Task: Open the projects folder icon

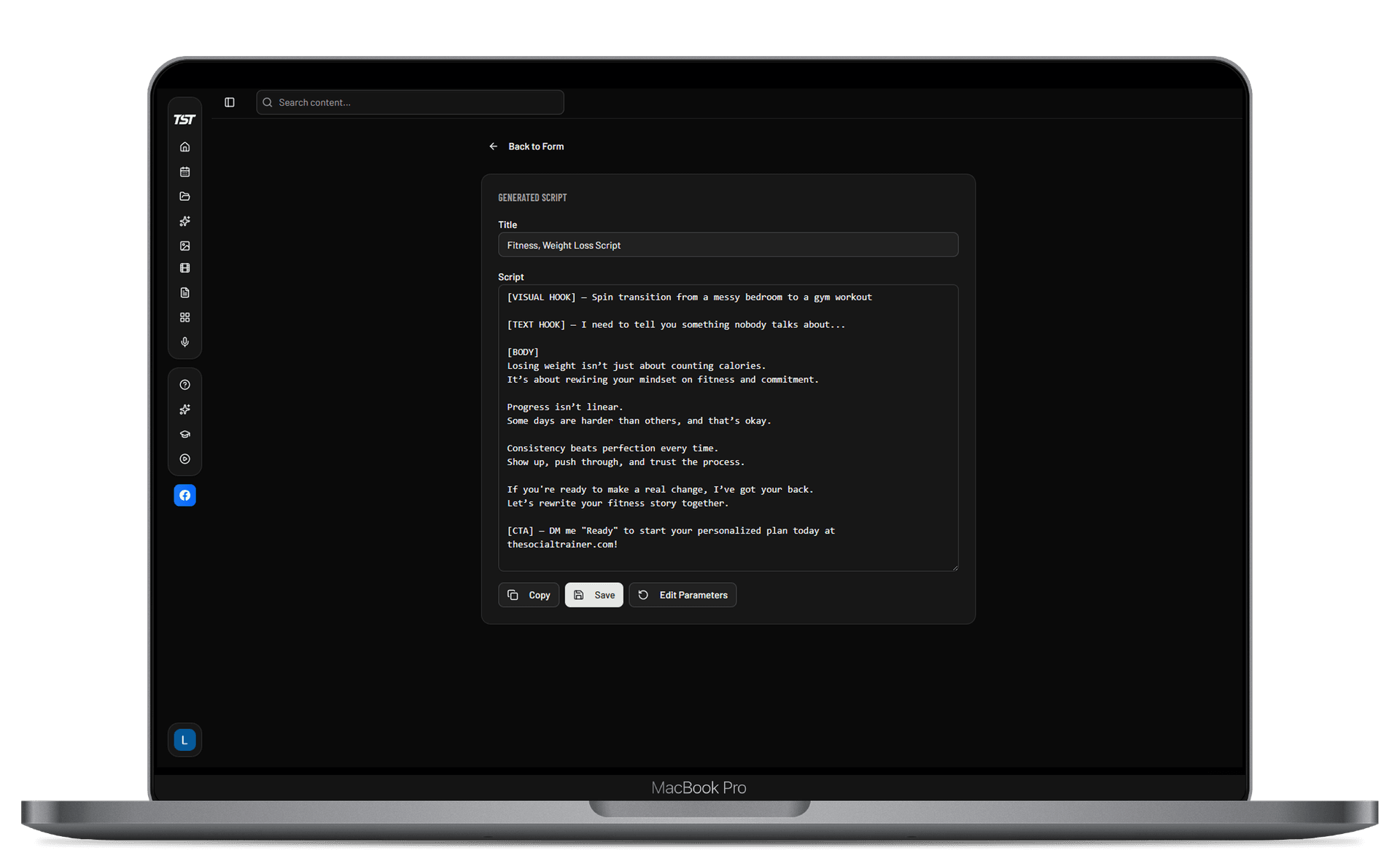Action: [x=184, y=196]
